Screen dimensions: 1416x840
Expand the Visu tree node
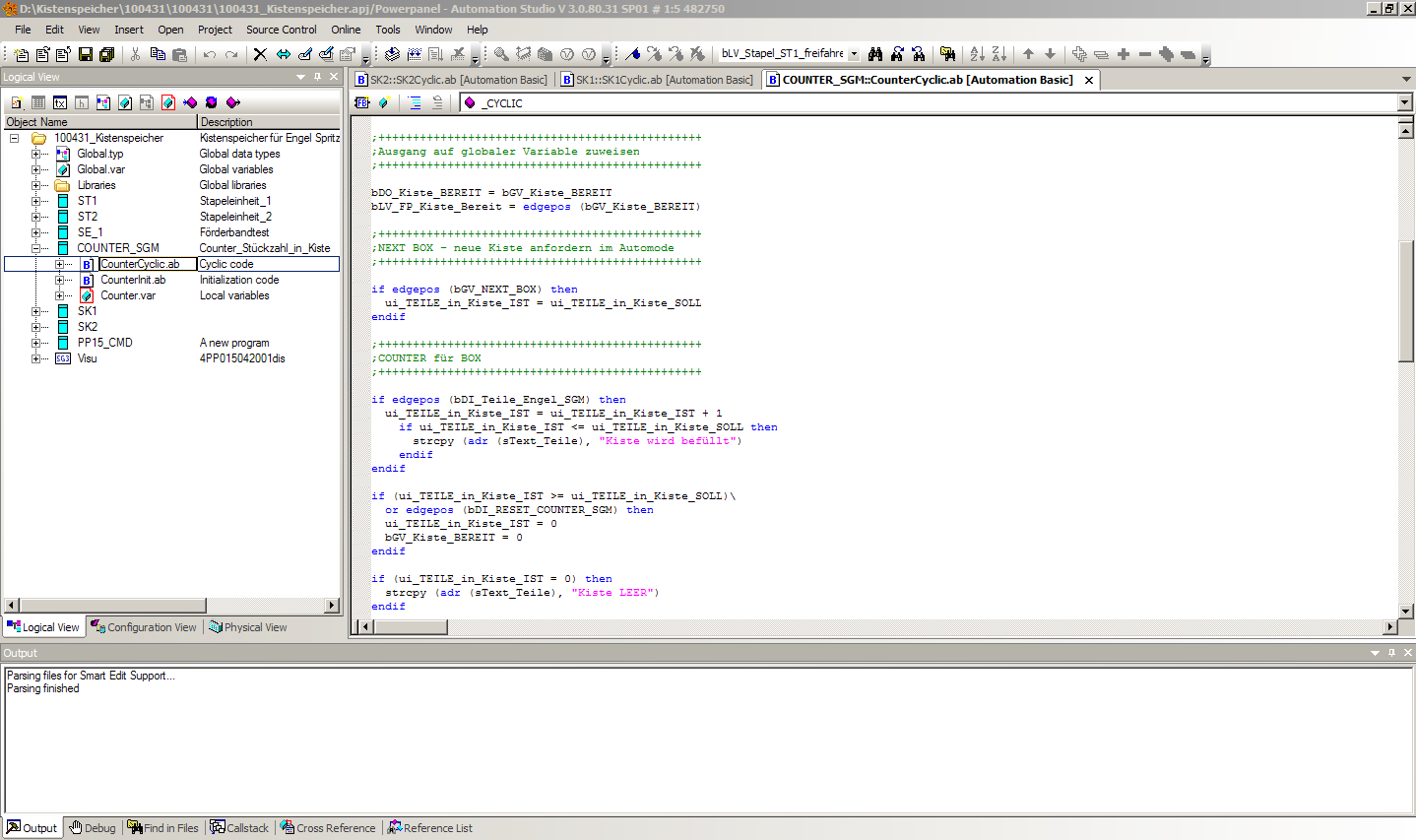click(x=36, y=358)
